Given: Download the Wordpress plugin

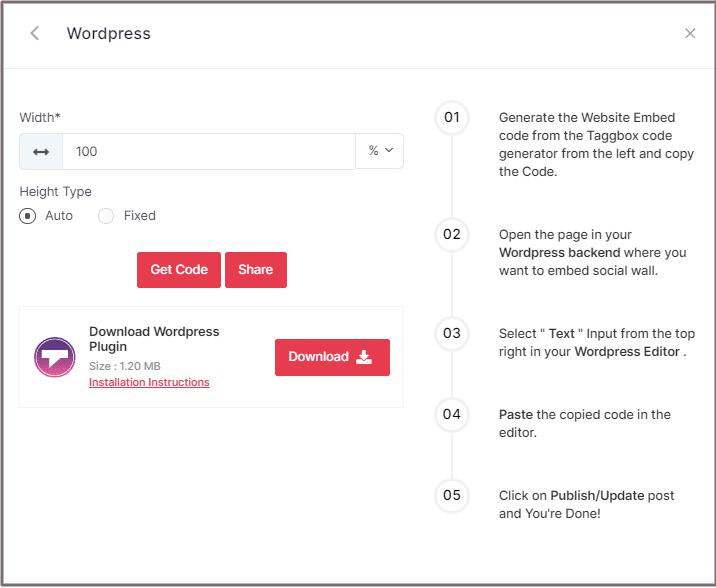Looking at the screenshot, I should (332, 357).
